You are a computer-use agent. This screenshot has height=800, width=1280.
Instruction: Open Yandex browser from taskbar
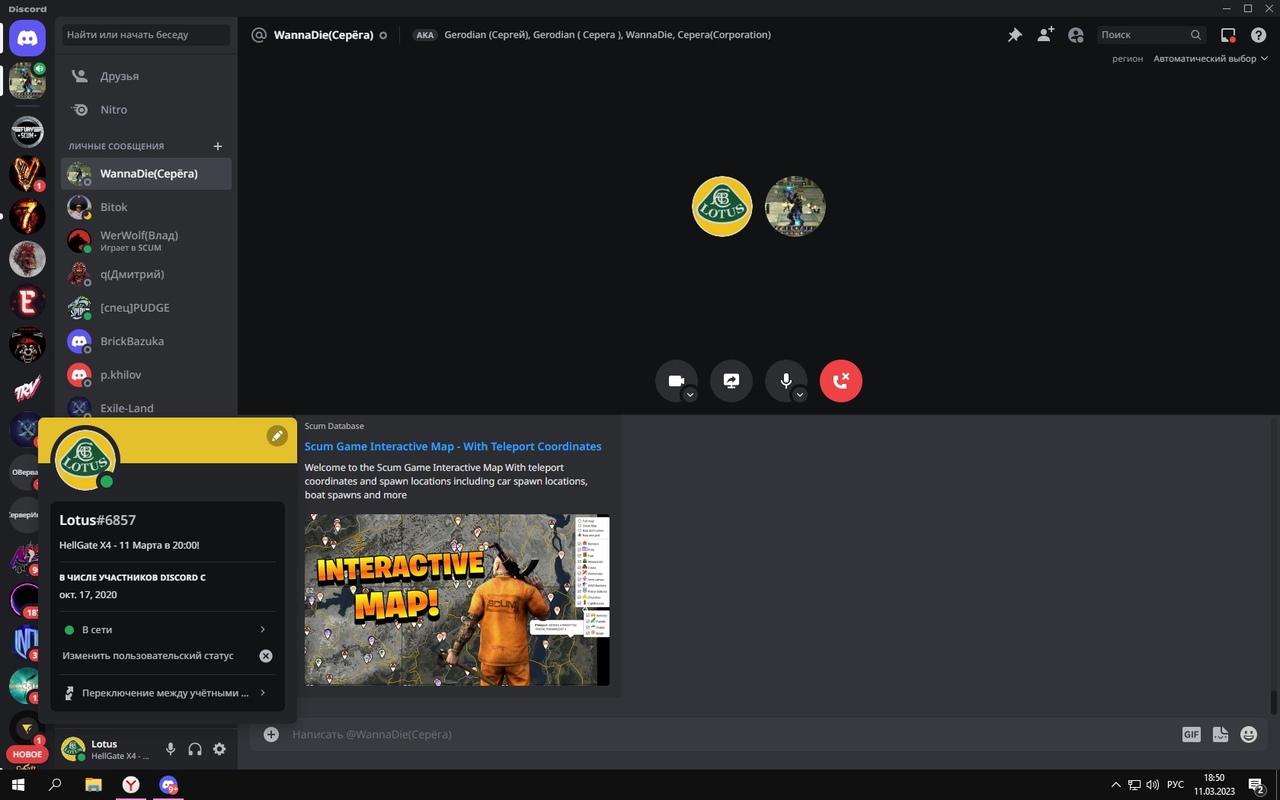pos(131,785)
